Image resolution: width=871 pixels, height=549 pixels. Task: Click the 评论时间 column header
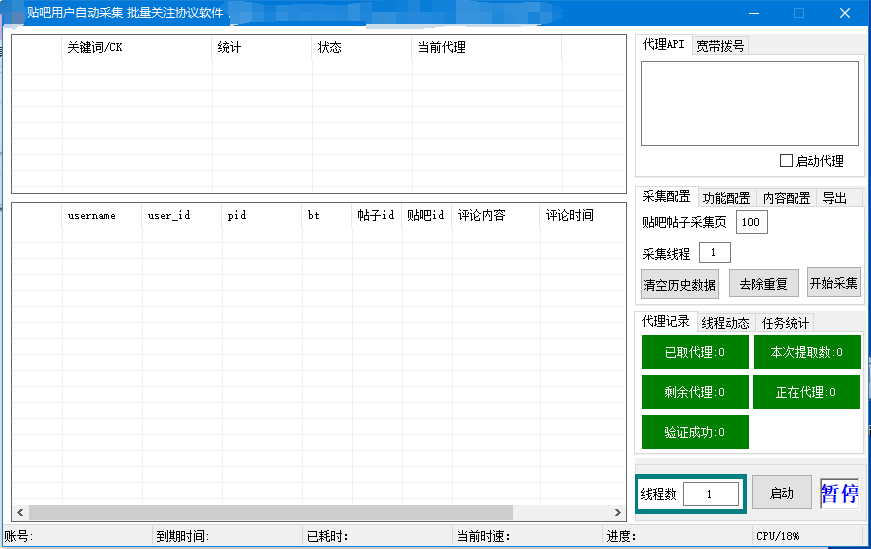(583, 215)
